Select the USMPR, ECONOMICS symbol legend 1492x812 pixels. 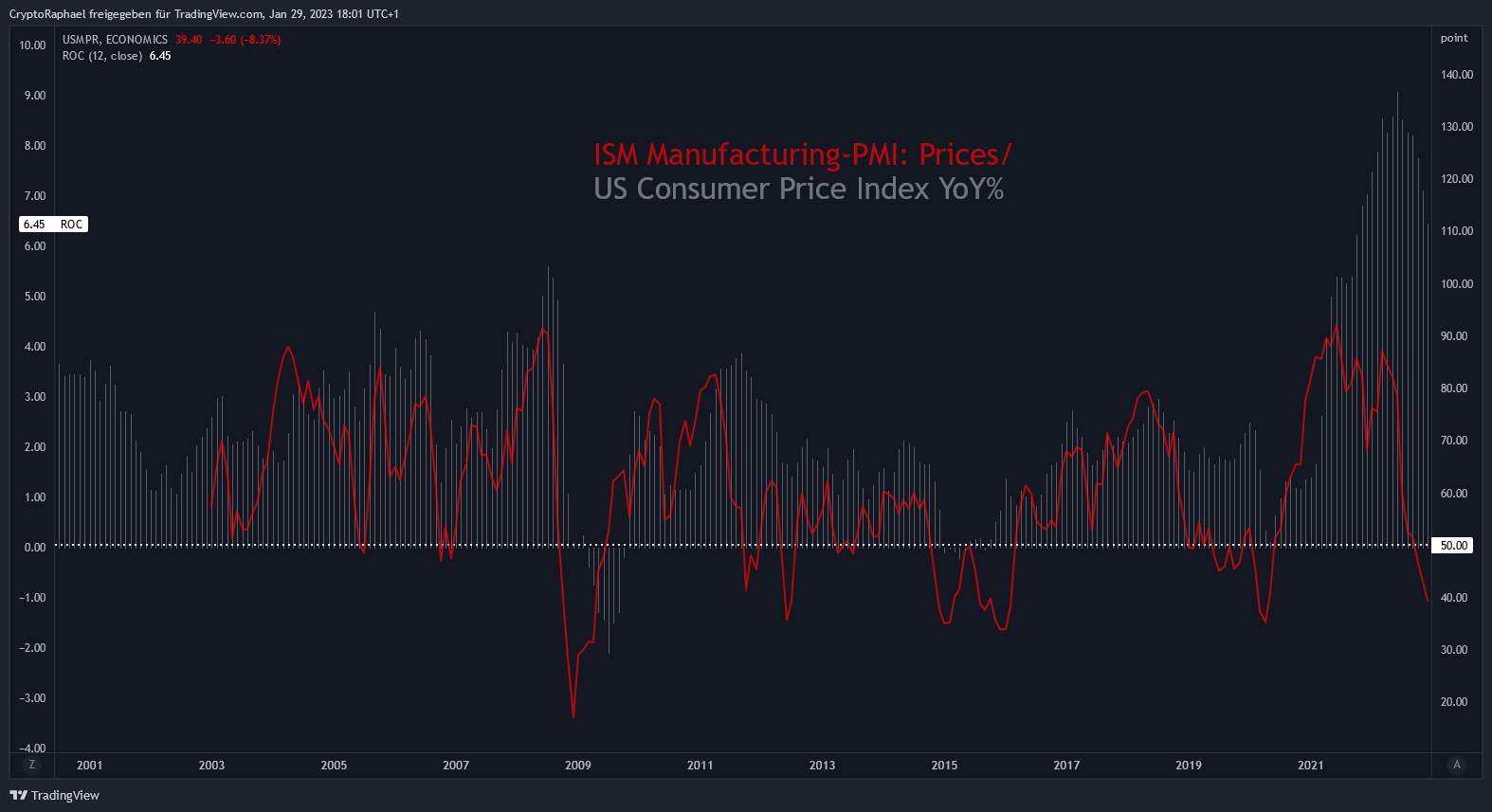[115, 40]
